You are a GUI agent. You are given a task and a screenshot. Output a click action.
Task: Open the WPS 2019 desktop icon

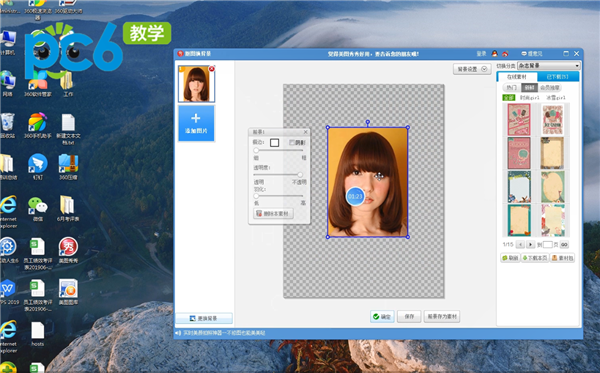point(8,292)
